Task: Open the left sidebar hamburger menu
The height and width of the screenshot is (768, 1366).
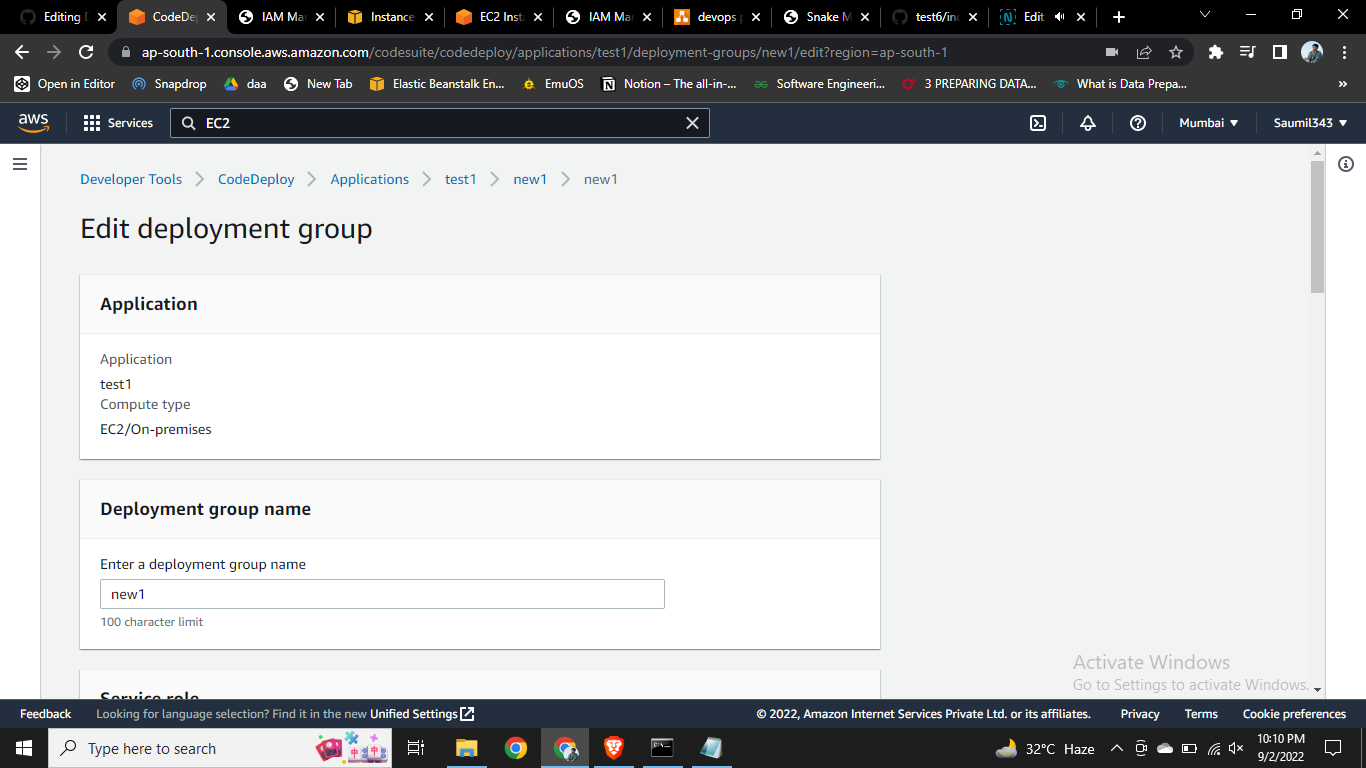Action: coord(20,163)
